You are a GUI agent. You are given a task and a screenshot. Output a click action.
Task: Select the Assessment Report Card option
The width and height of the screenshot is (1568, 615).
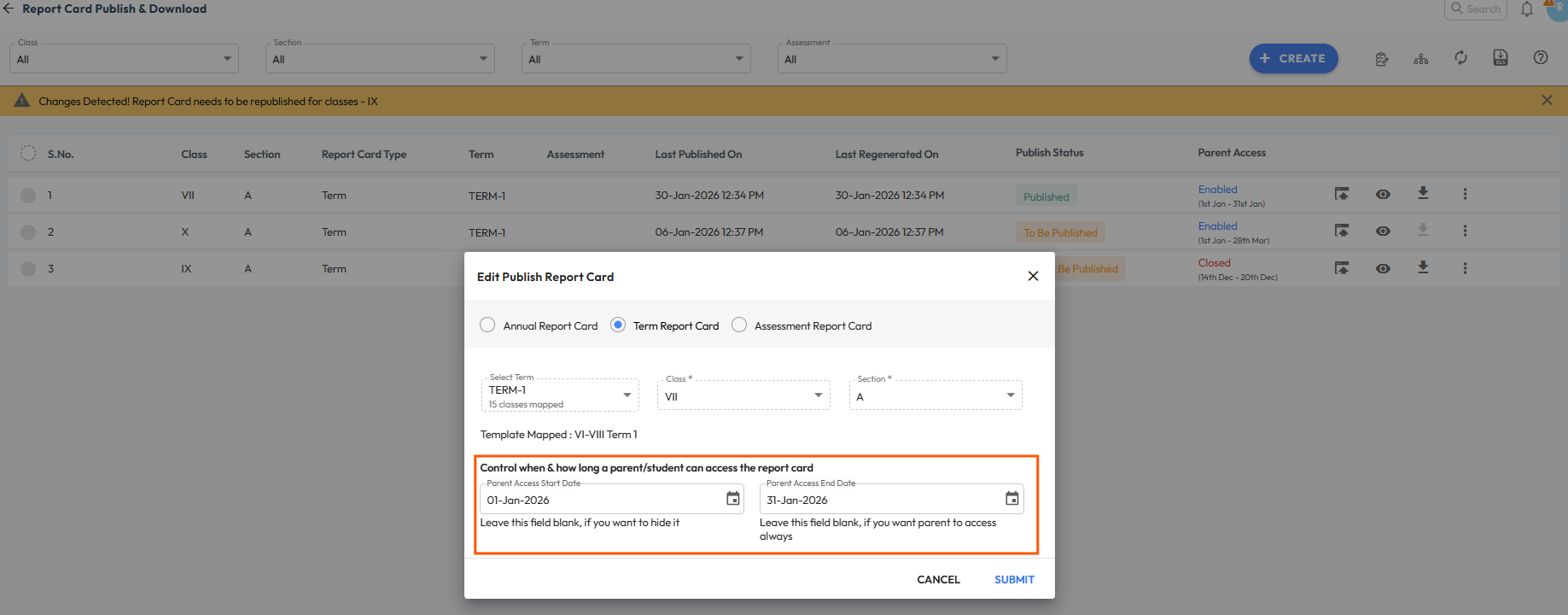click(x=739, y=325)
